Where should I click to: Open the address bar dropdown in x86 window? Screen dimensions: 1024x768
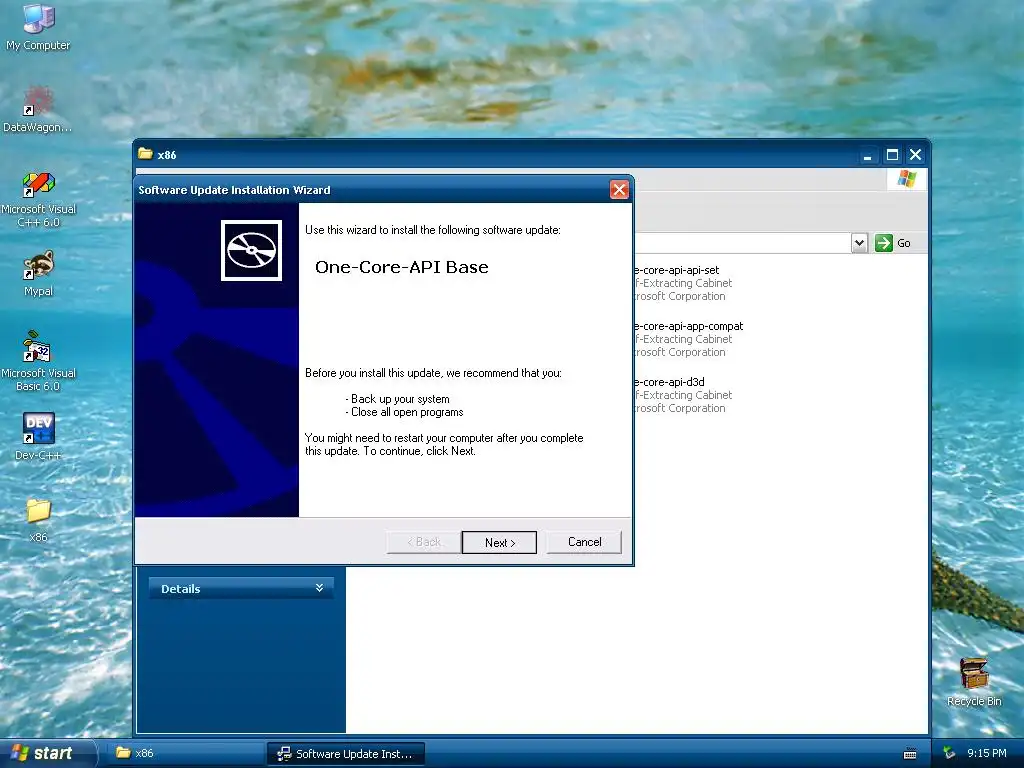point(859,243)
